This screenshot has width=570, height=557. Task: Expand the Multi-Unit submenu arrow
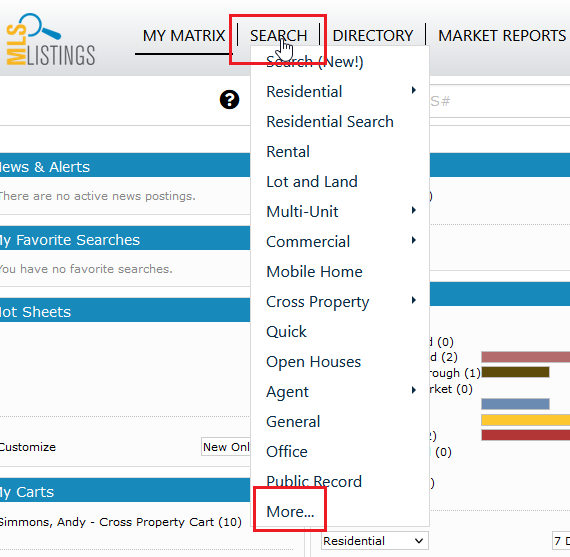coord(414,210)
